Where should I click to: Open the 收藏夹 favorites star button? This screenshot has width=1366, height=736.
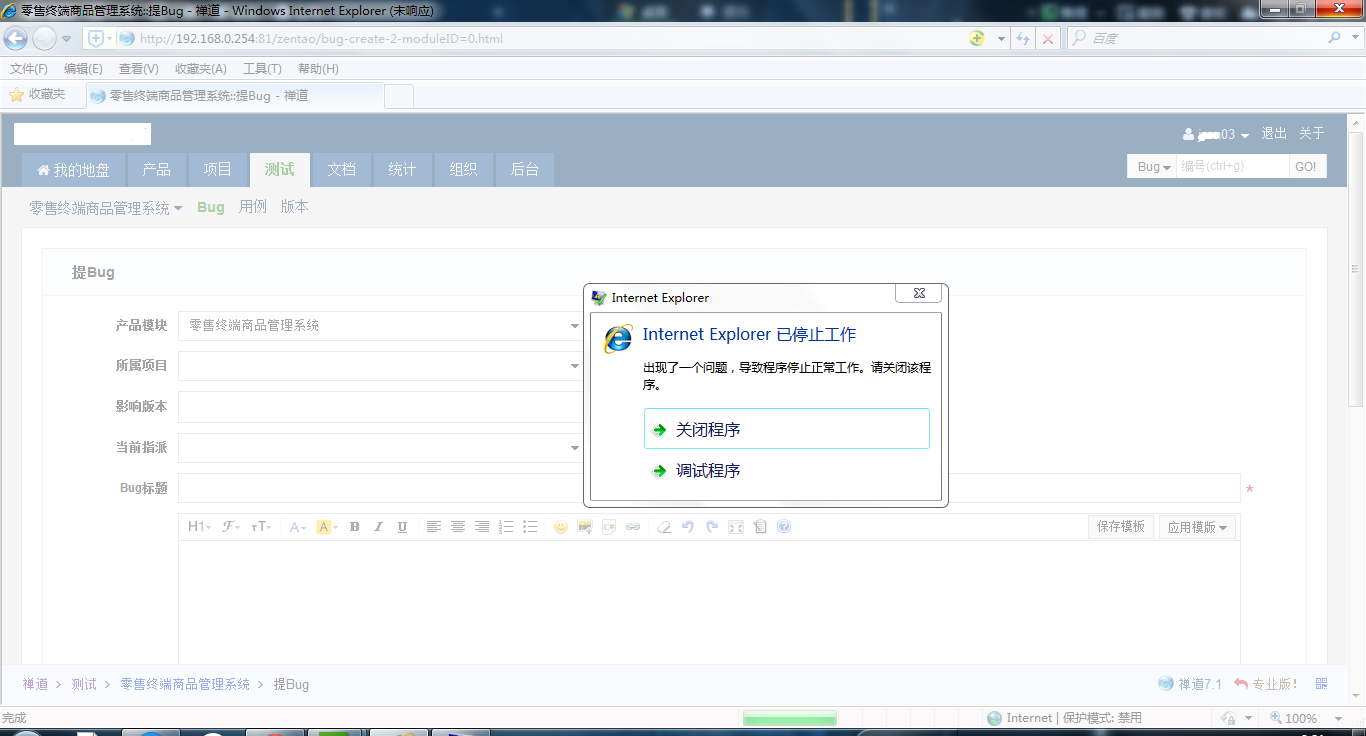(37, 94)
